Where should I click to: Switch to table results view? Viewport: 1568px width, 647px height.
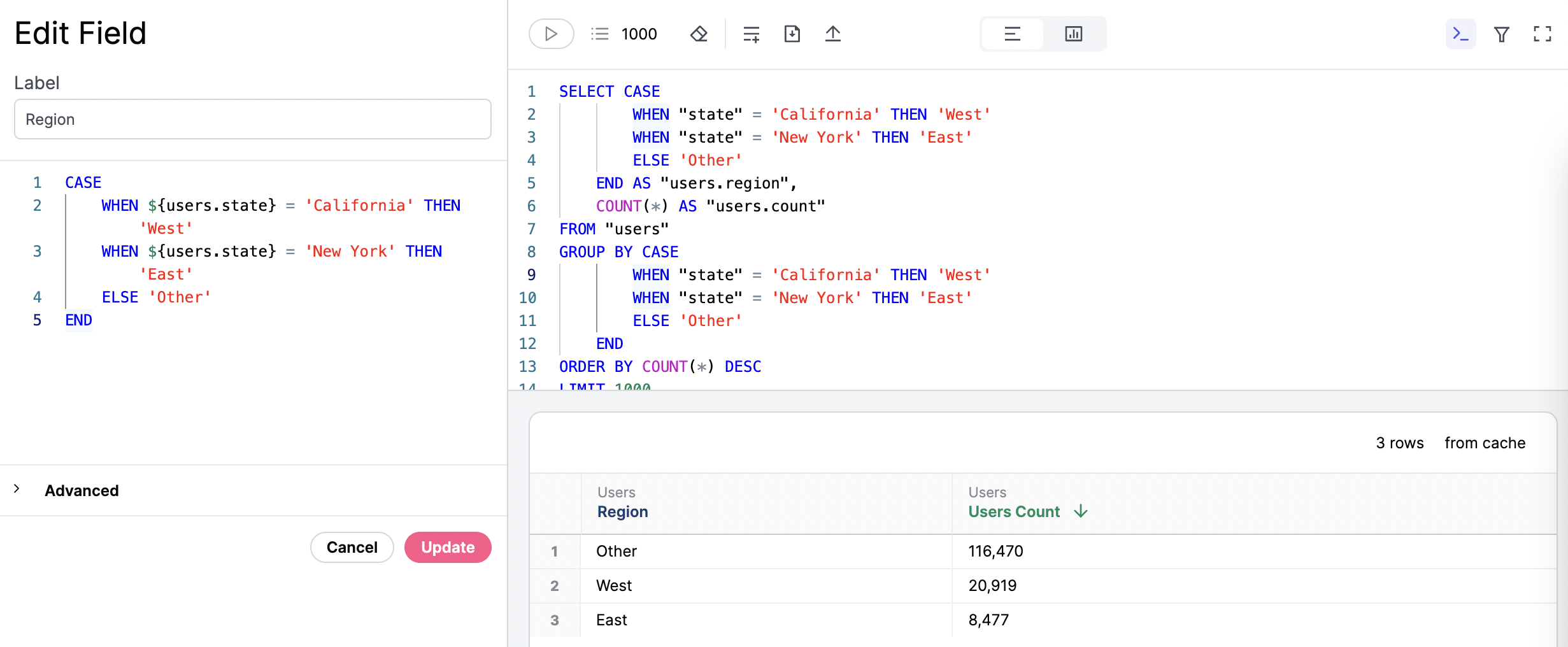[1012, 34]
